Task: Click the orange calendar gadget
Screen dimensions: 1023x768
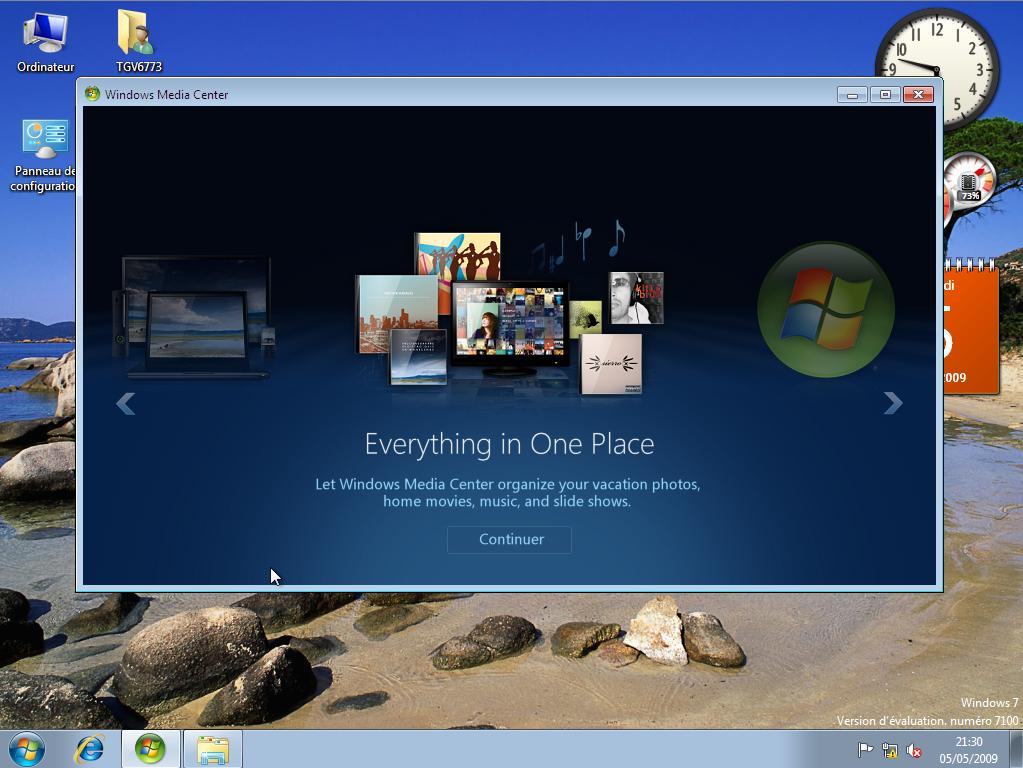Action: 971,326
